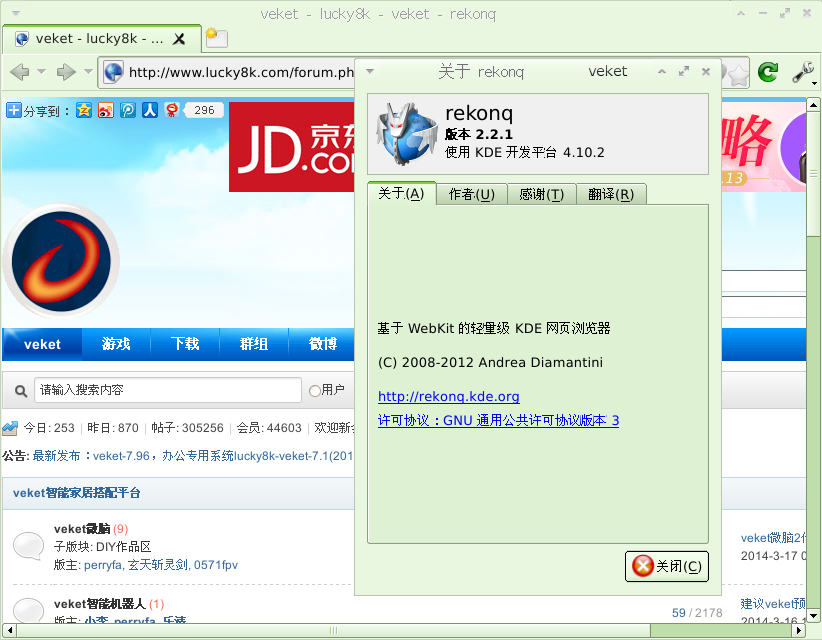Viewport: 822px width, 640px height.
Task: Click the 关闭(C) close button
Action: [667, 566]
